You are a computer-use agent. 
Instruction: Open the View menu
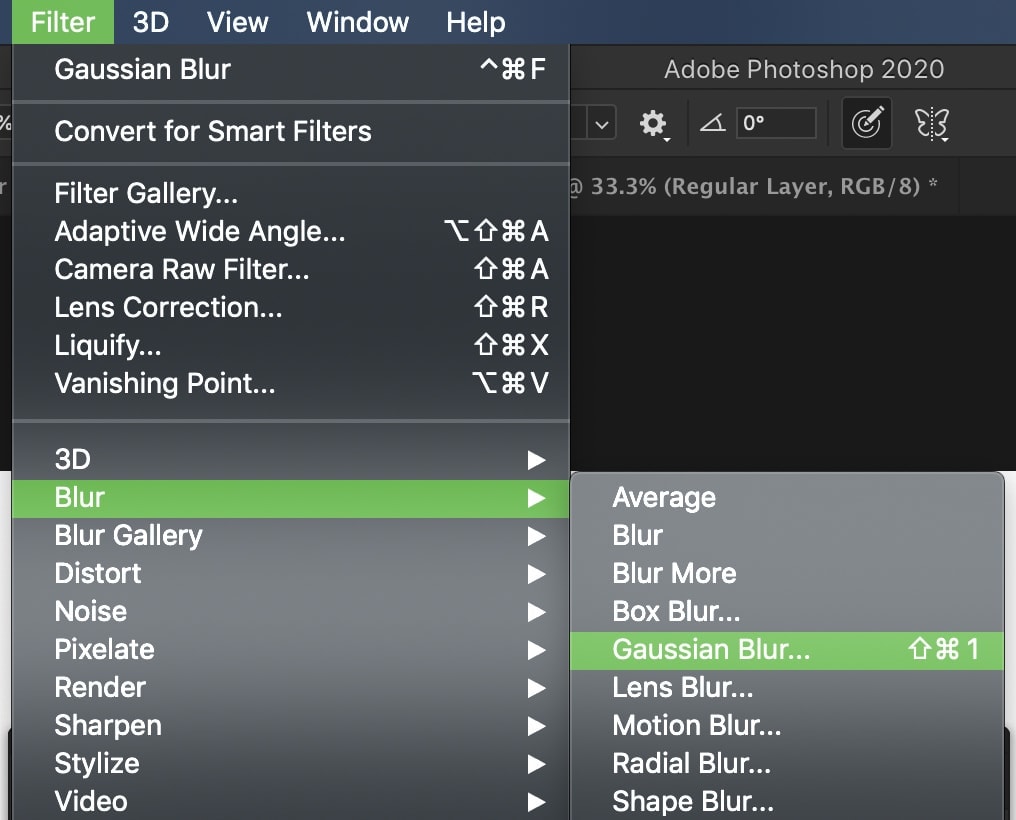pos(237,22)
